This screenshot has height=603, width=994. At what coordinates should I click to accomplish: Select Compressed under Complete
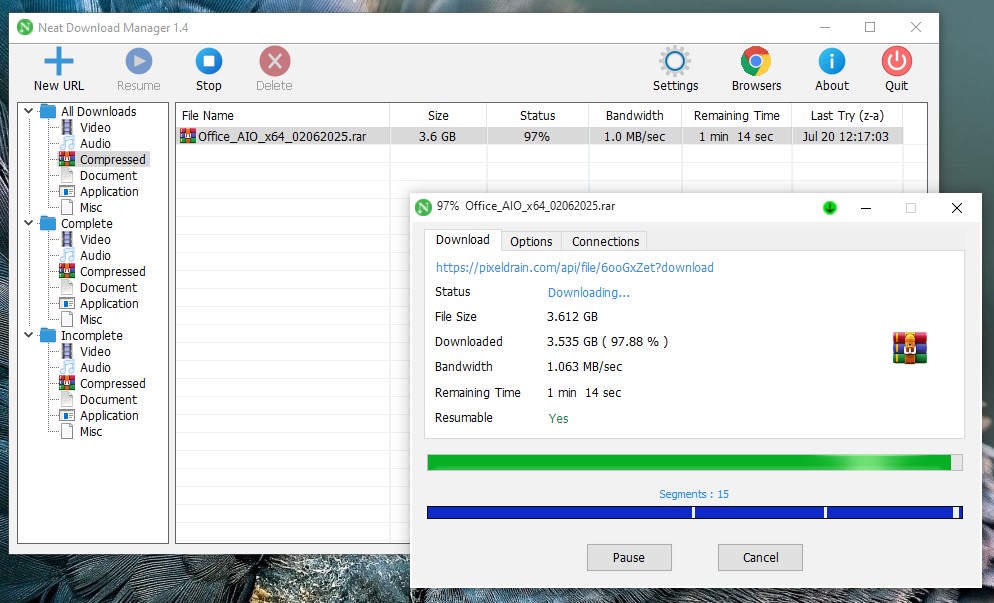tap(112, 271)
